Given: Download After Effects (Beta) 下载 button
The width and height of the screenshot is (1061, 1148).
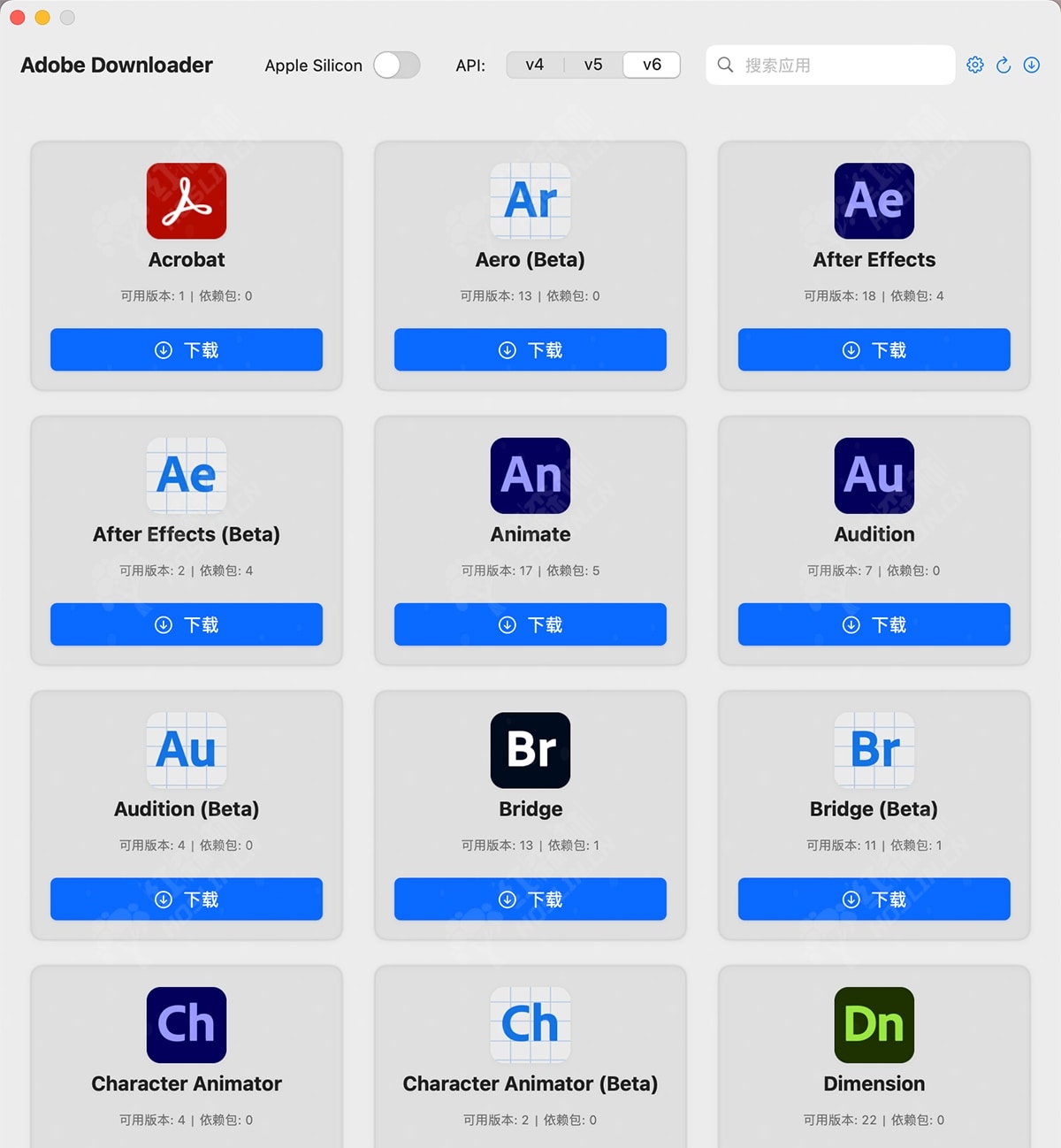Looking at the screenshot, I should pos(187,624).
